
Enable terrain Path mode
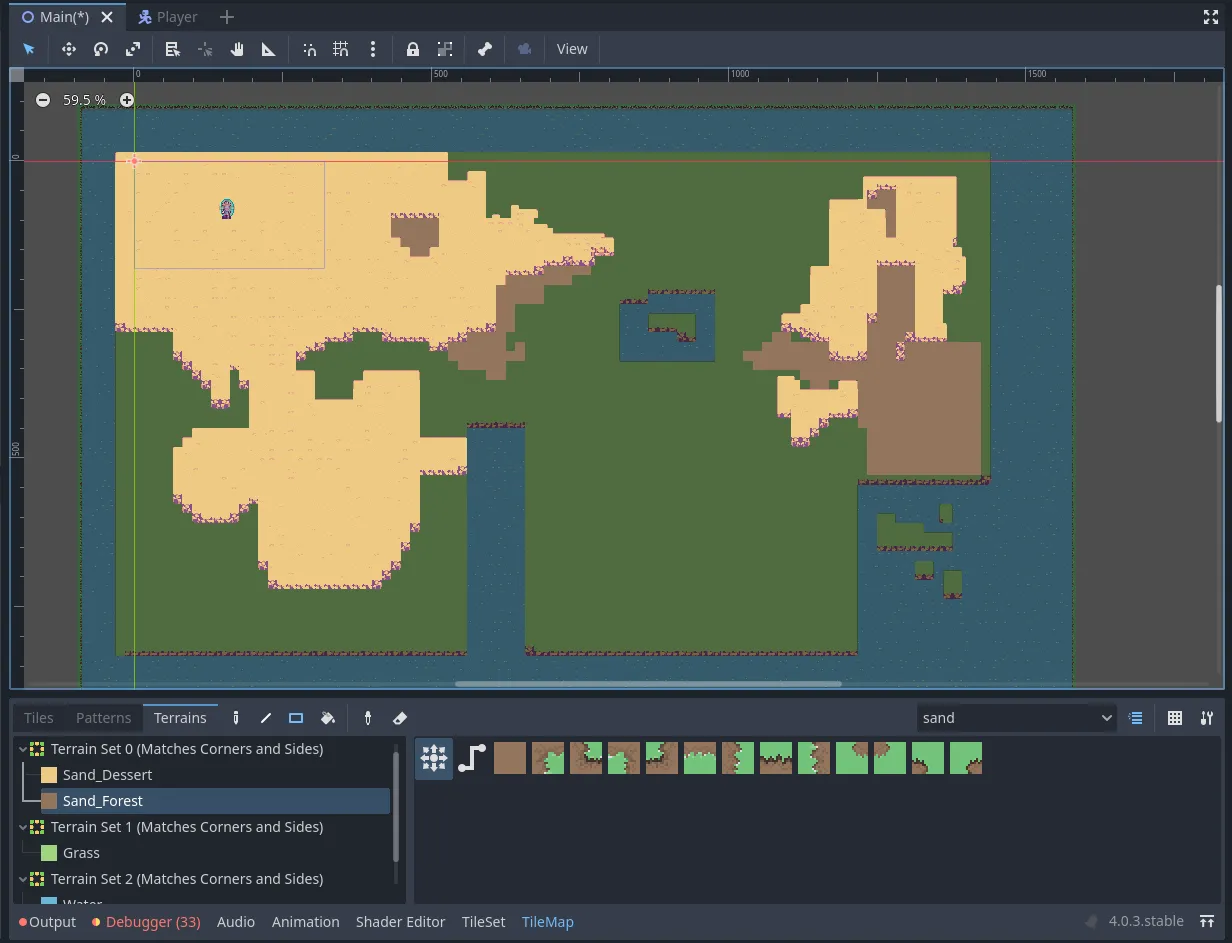coord(472,758)
